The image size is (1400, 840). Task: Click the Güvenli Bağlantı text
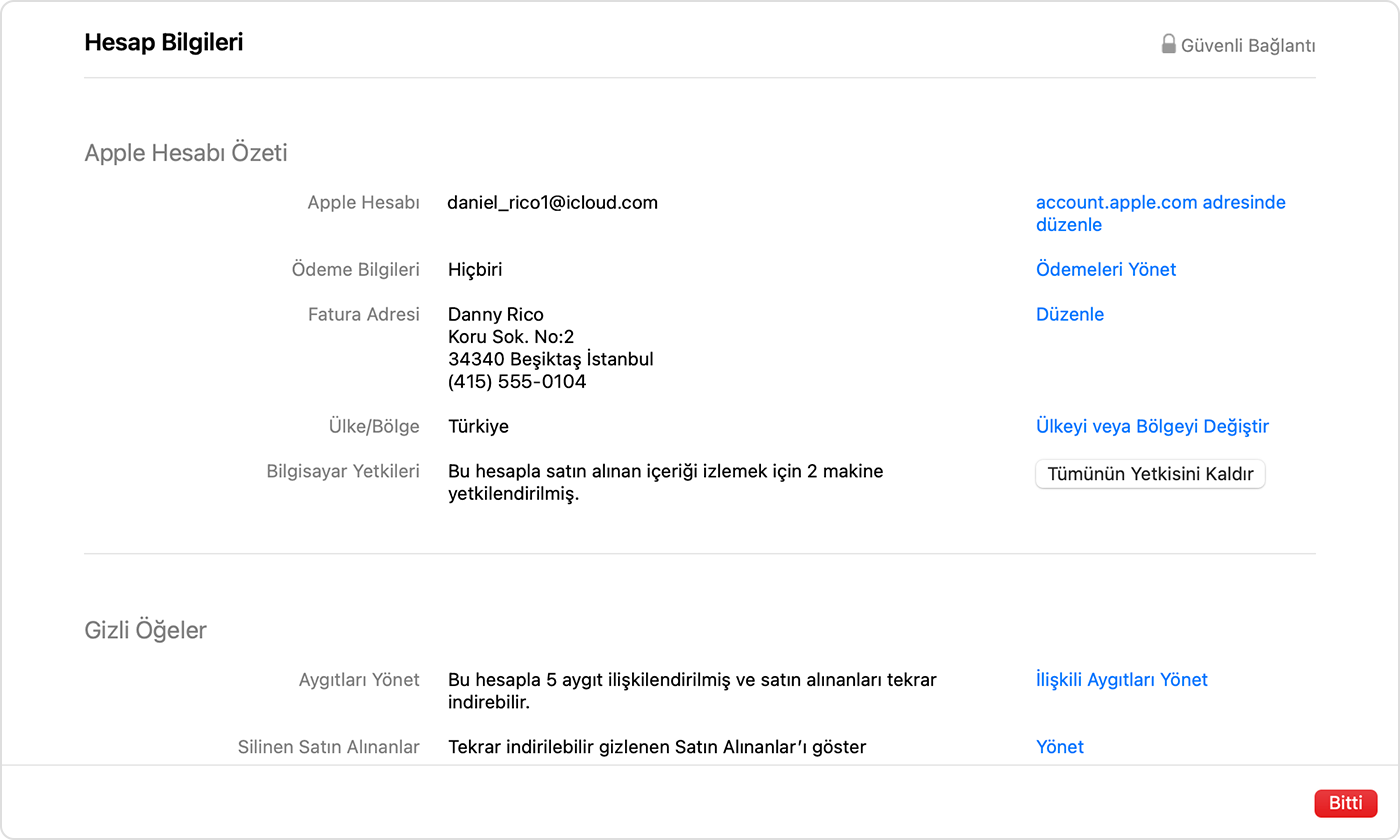(1248, 46)
